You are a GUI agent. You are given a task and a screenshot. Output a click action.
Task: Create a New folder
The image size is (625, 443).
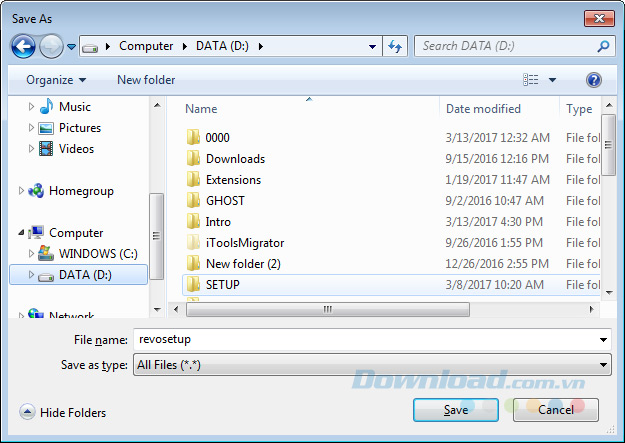(146, 80)
